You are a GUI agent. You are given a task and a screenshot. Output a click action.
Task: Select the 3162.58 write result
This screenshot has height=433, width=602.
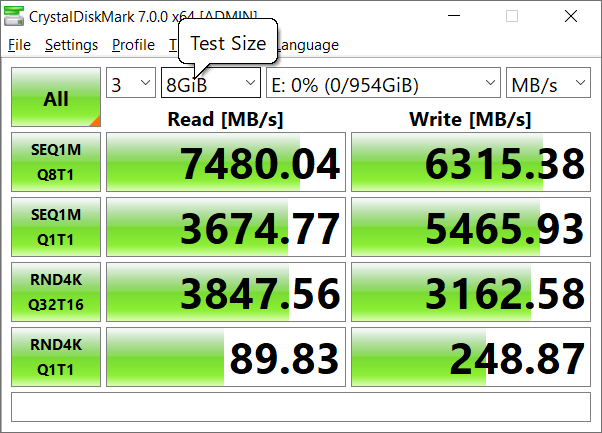tap(471, 292)
